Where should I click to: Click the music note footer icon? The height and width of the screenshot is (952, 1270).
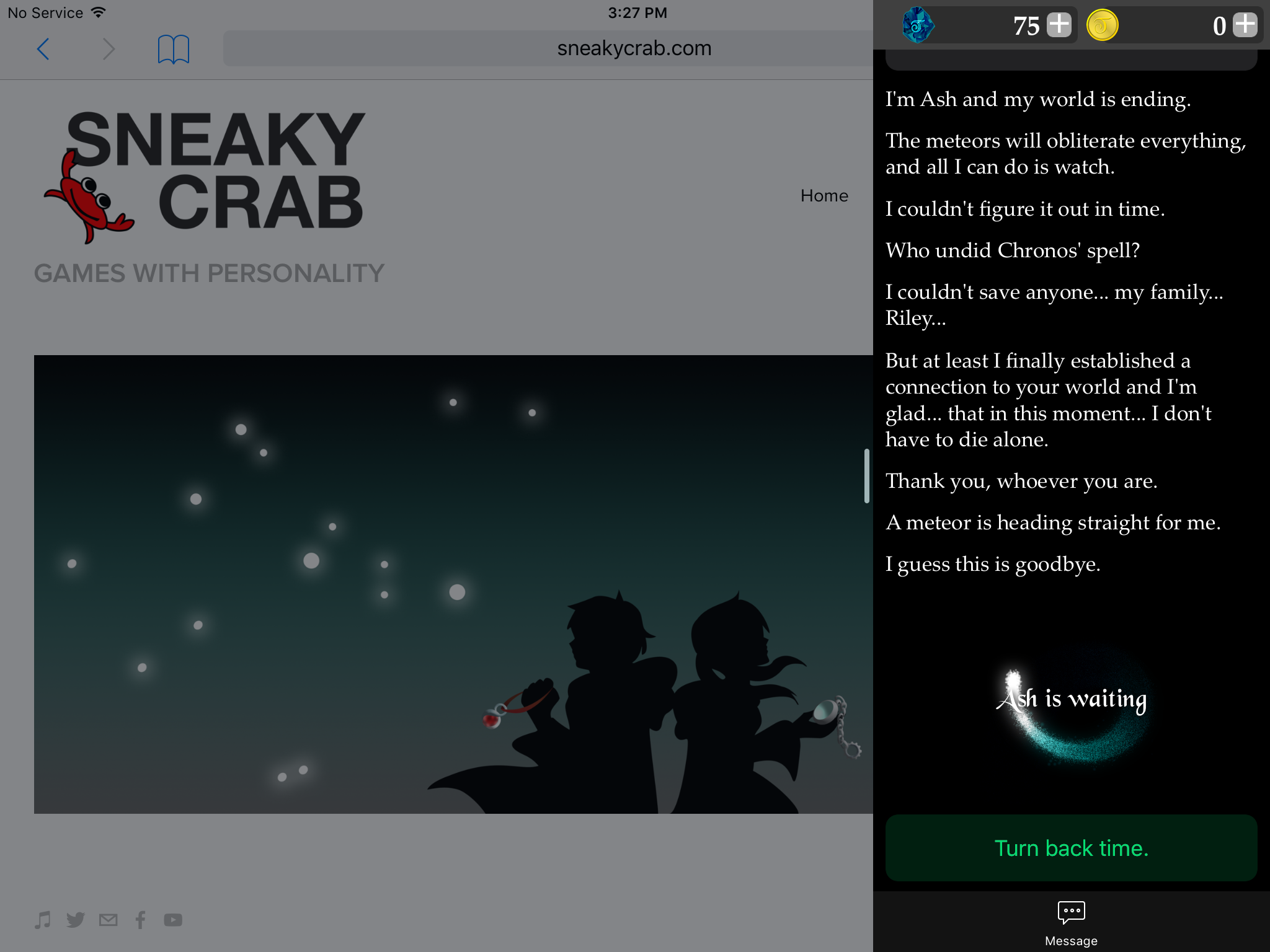point(43,920)
